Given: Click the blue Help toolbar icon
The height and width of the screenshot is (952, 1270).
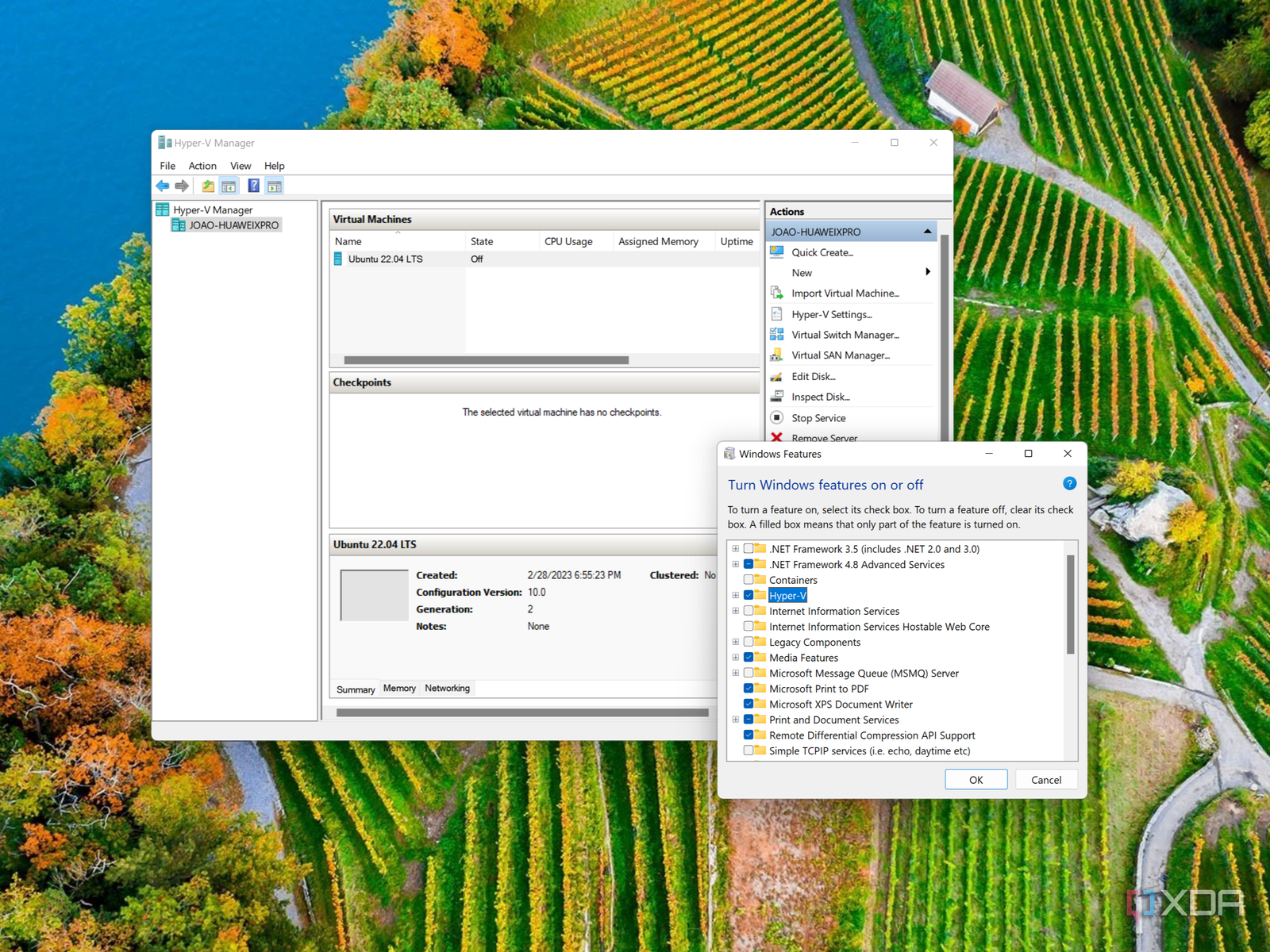Looking at the screenshot, I should (253, 186).
